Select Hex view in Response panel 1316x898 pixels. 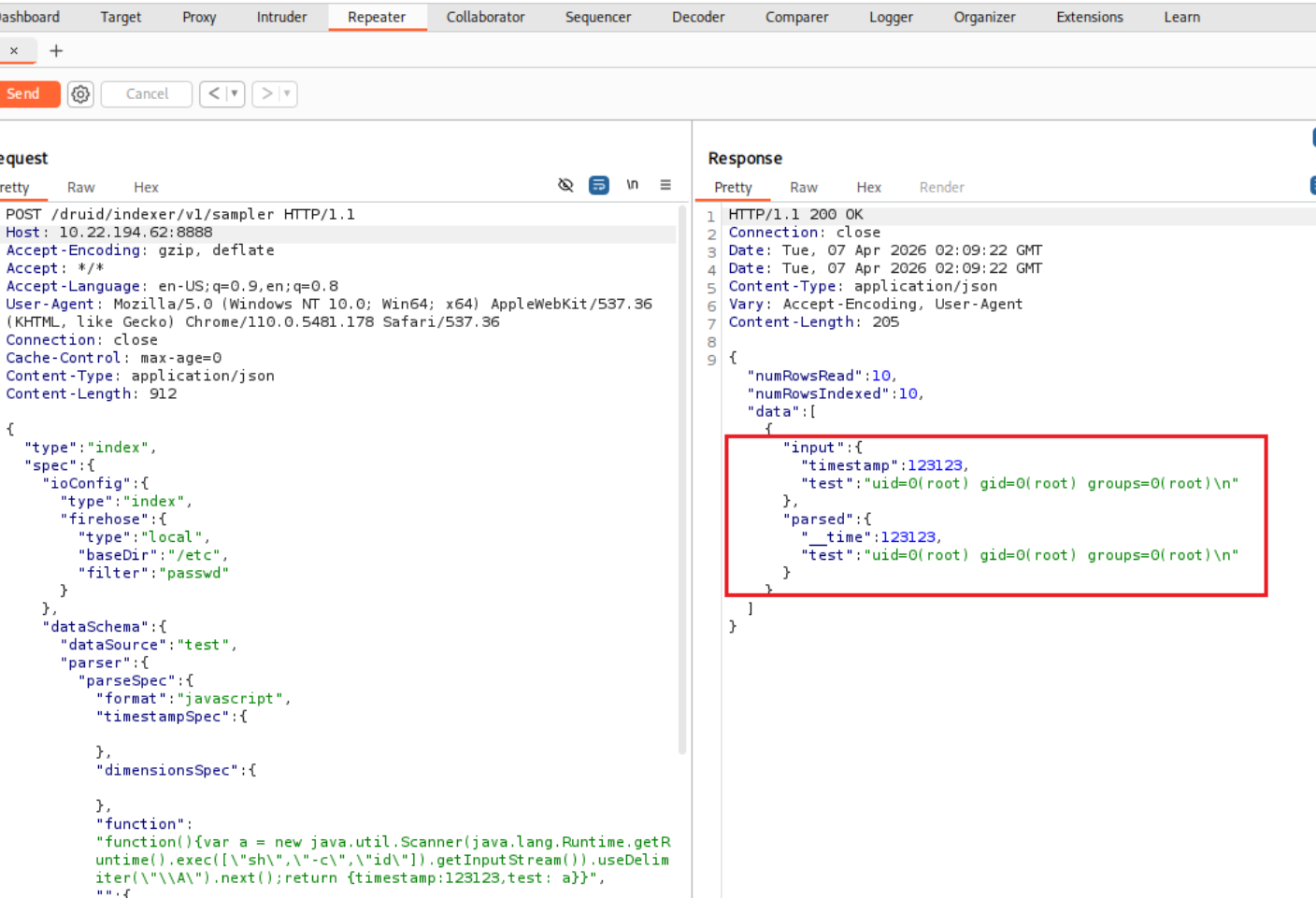[x=869, y=187]
